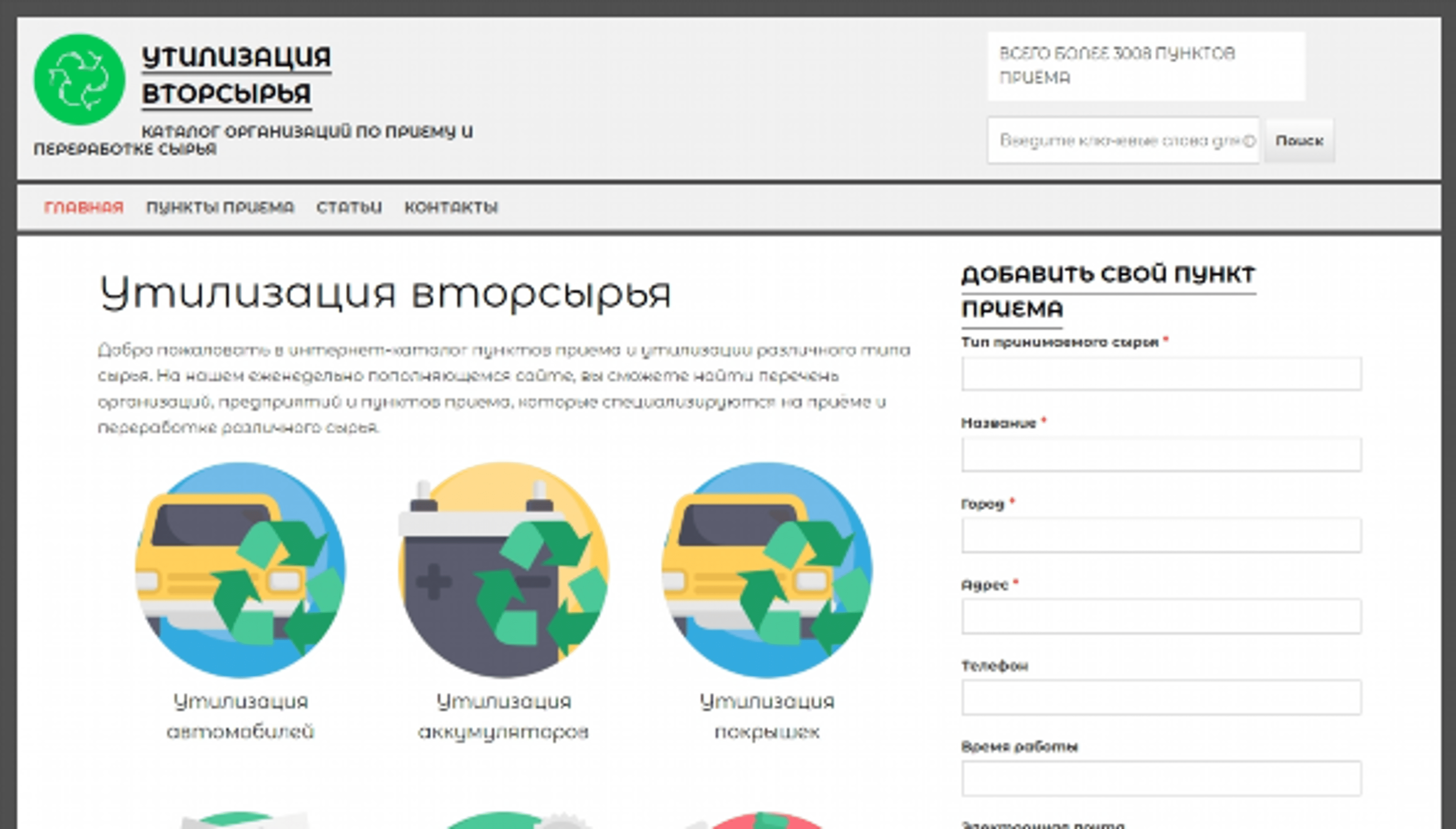Click the 'Тип принимаемого сырья' field
This screenshot has height=829, width=1456.
[1161, 374]
